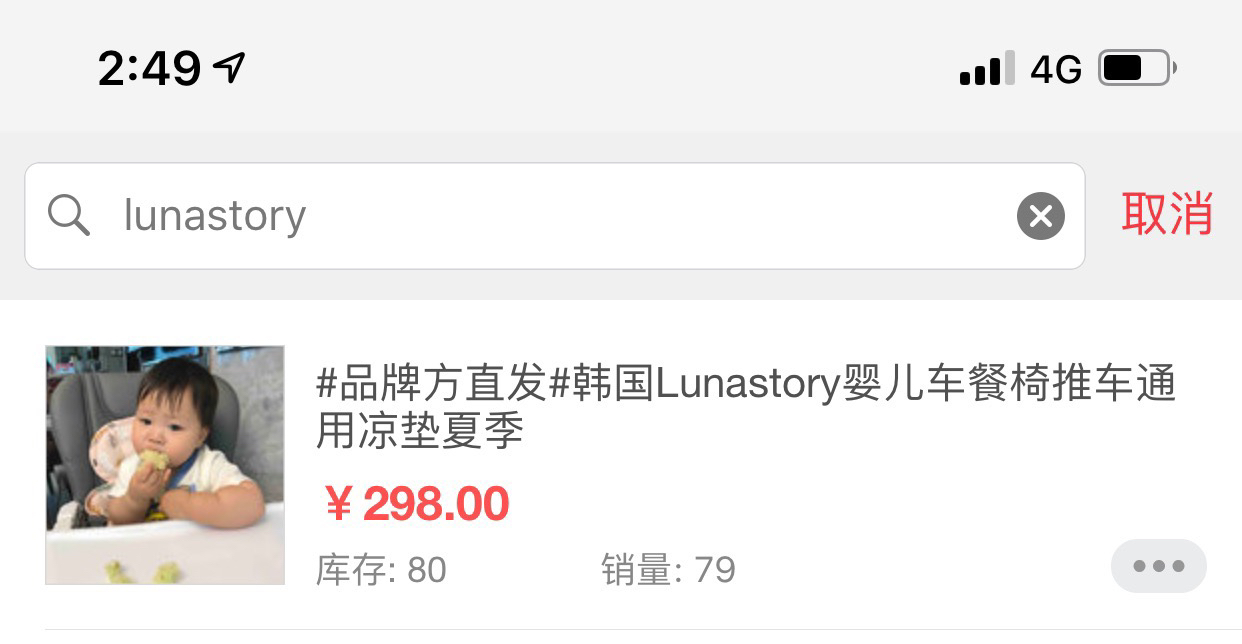Image resolution: width=1242 pixels, height=644 pixels.
Task: Tap the 销量: 79 sales label
Action: [x=668, y=570]
